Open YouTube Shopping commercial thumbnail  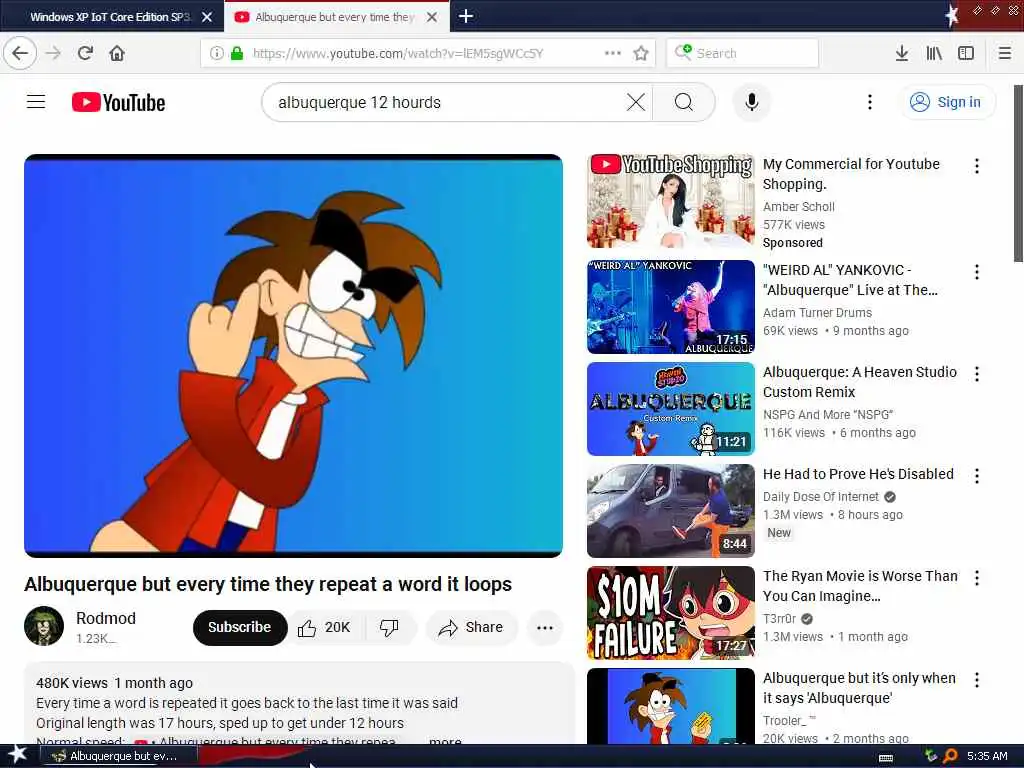(x=671, y=201)
